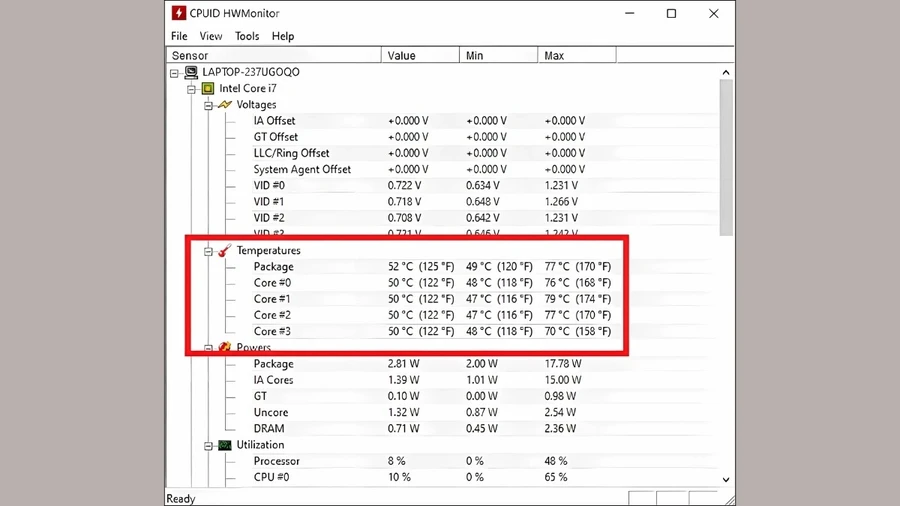Click the 15.00 W IA Cores max value

(562, 380)
